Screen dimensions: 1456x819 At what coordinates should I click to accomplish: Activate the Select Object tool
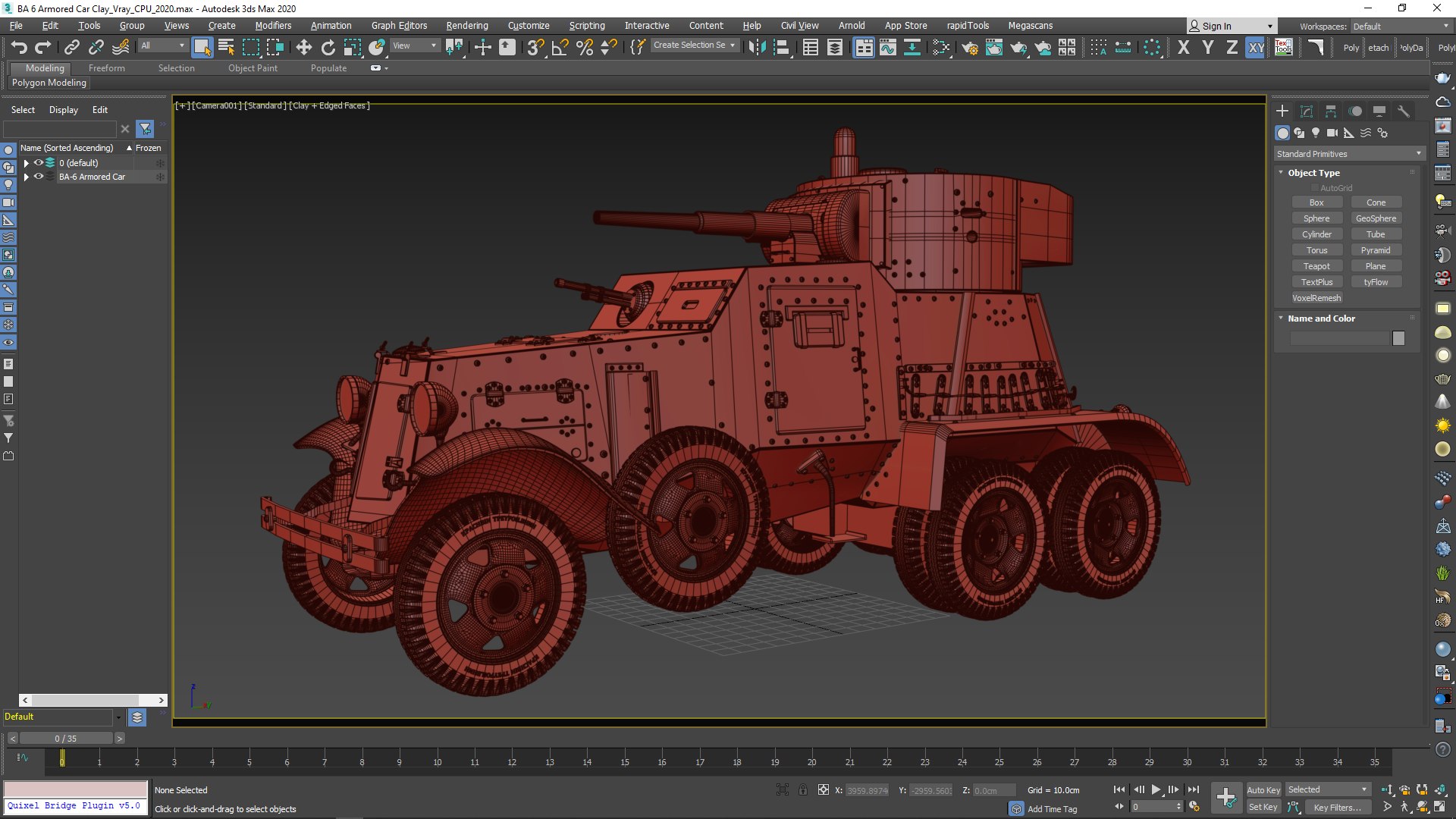point(202,48)
